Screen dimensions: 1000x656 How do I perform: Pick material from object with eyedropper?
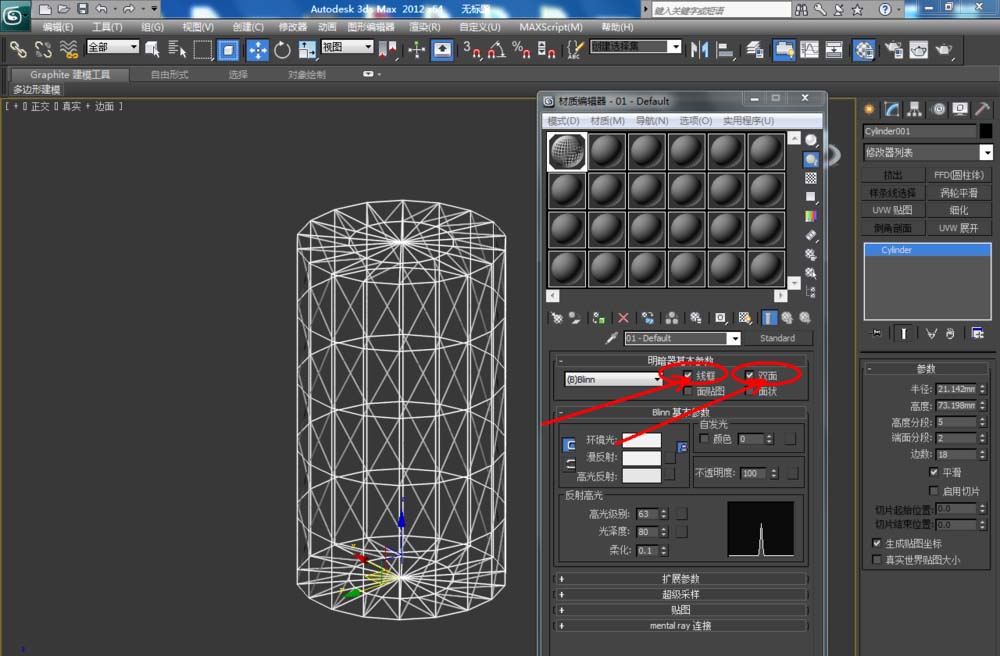pos(613,338)
